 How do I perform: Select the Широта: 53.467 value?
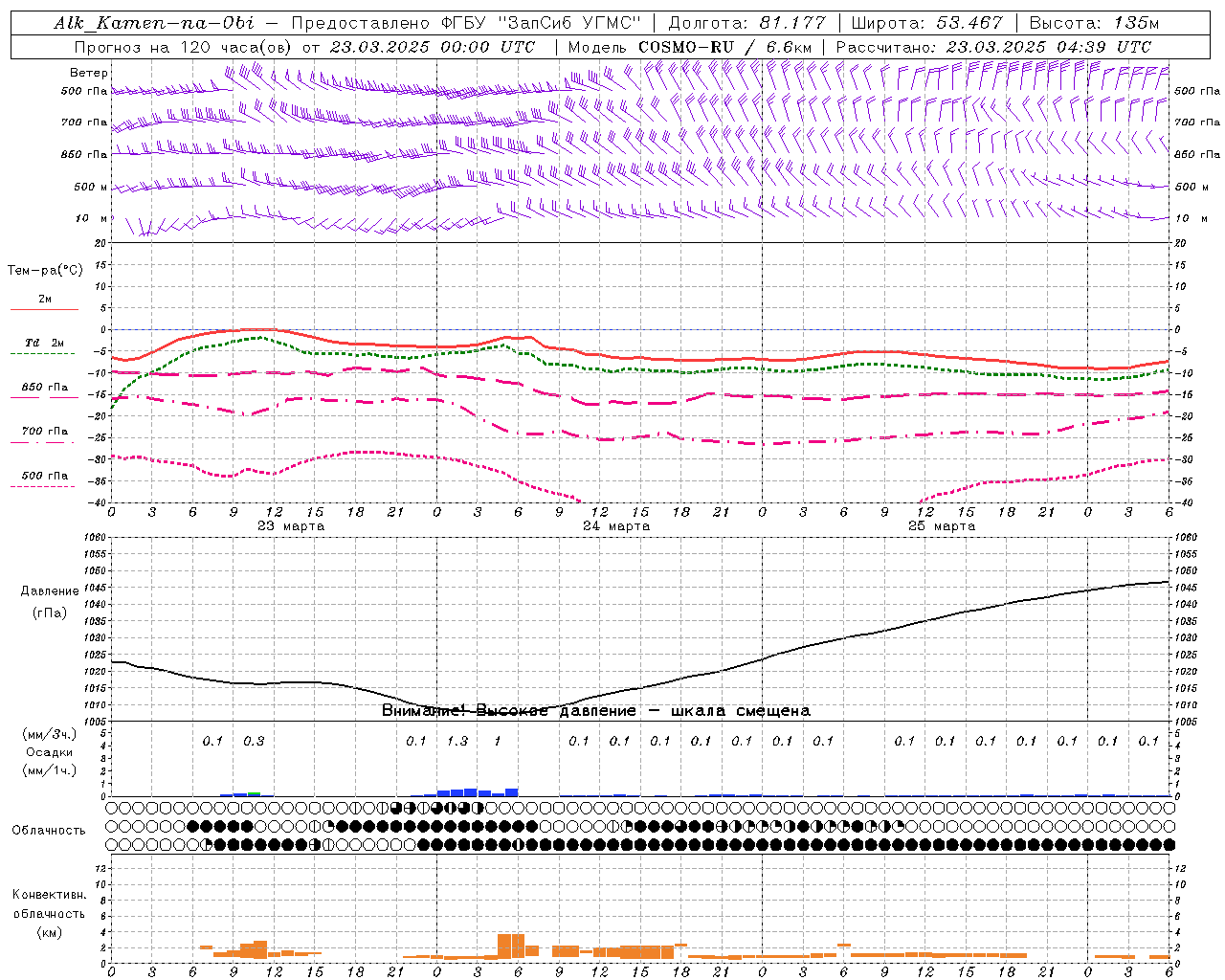point(926,23)
